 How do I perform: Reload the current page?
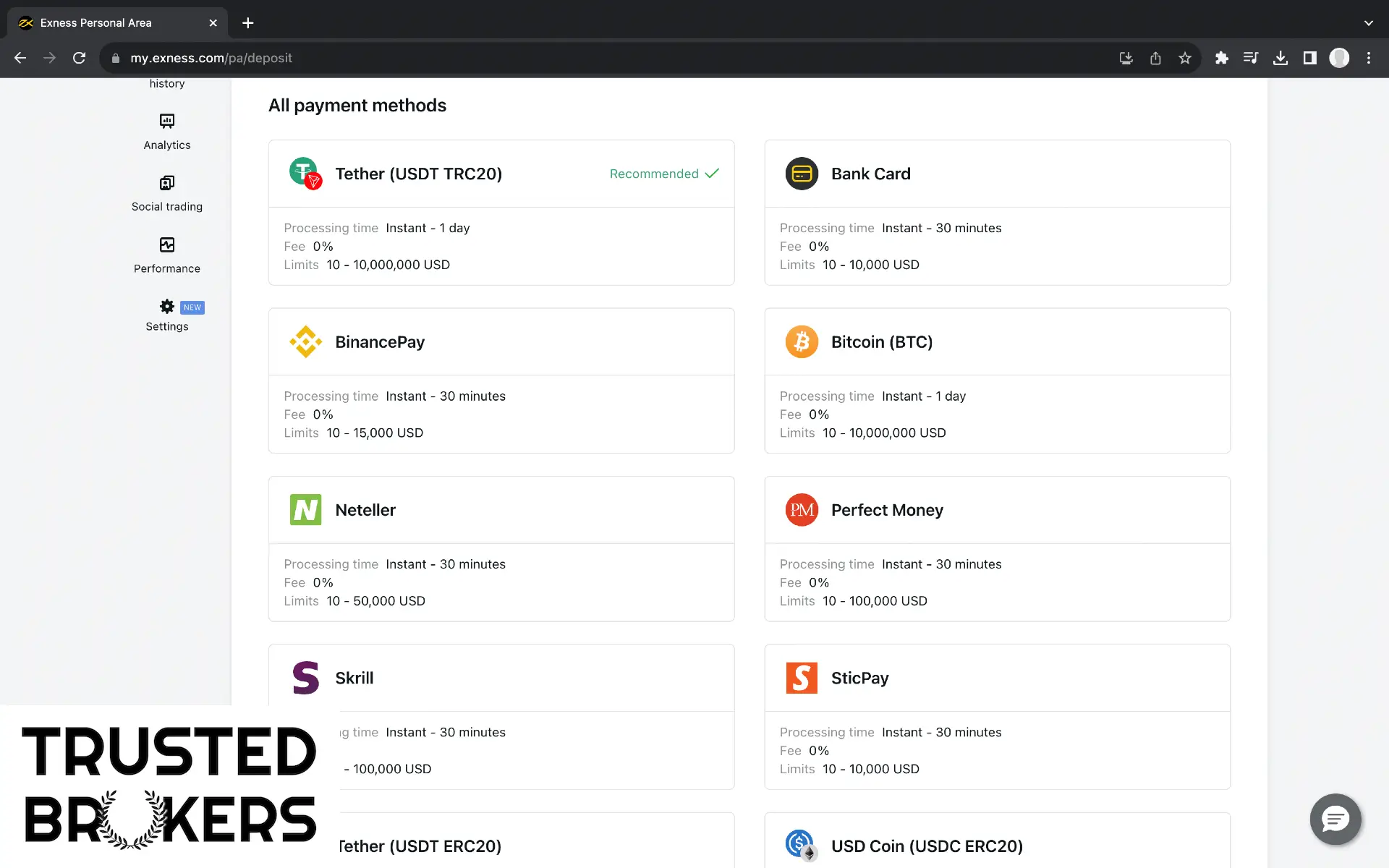[x=80, y=58]
